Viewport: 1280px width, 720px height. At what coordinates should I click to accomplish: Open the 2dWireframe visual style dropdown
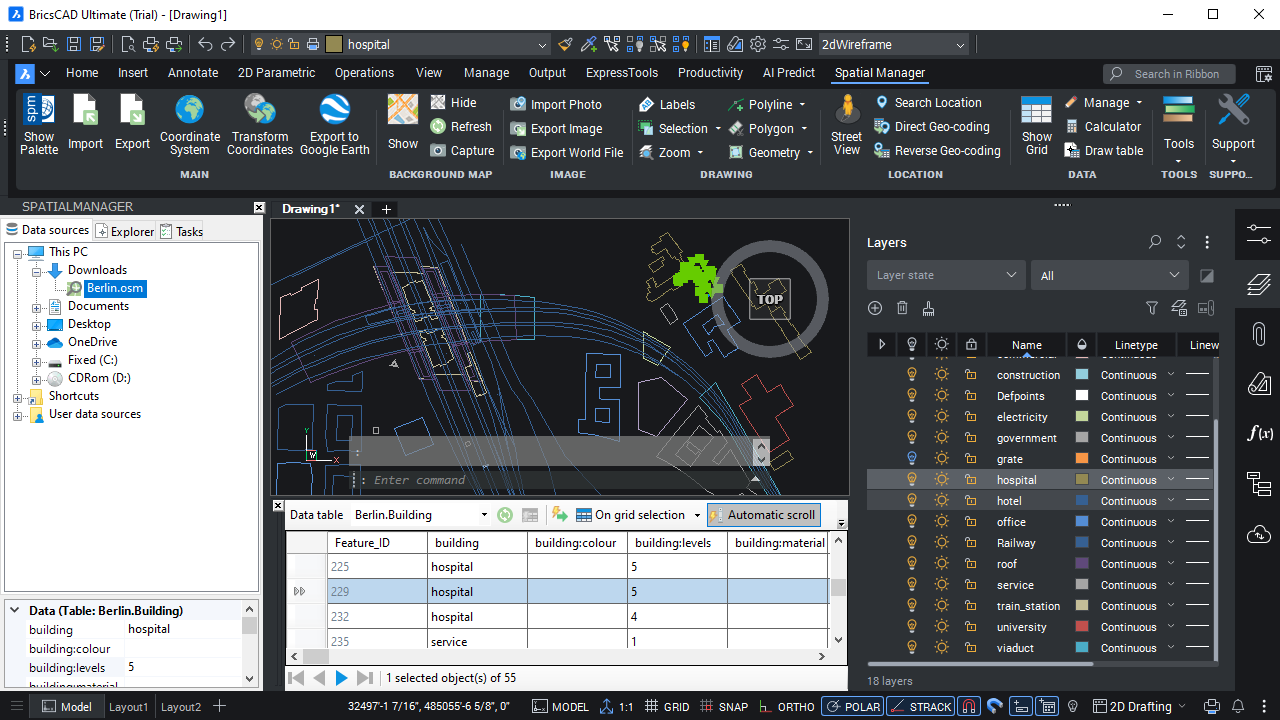[x=894, y=45]
